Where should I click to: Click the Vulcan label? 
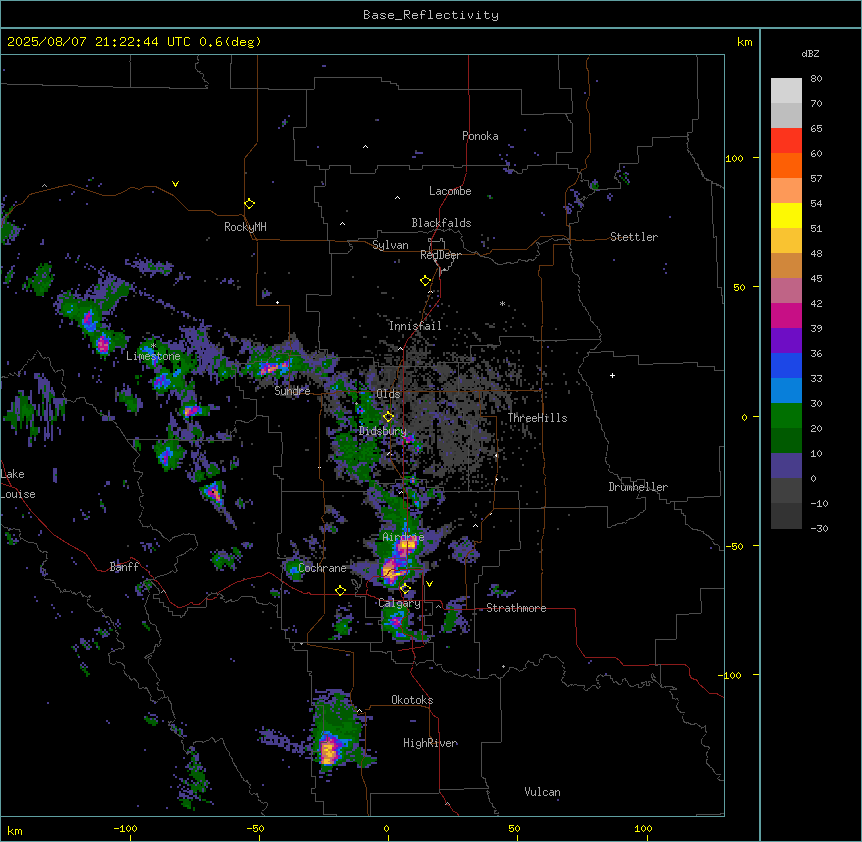click(x=543, y=792)
